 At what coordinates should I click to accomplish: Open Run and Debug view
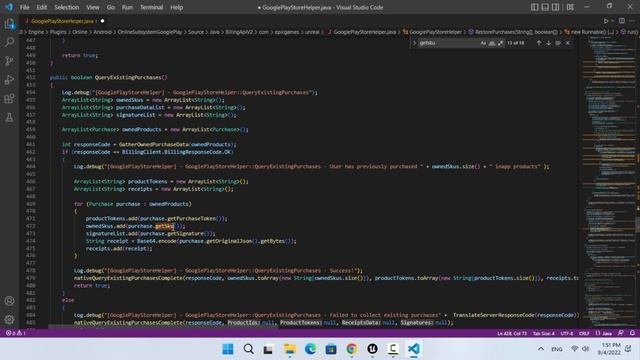coord(9,80)
